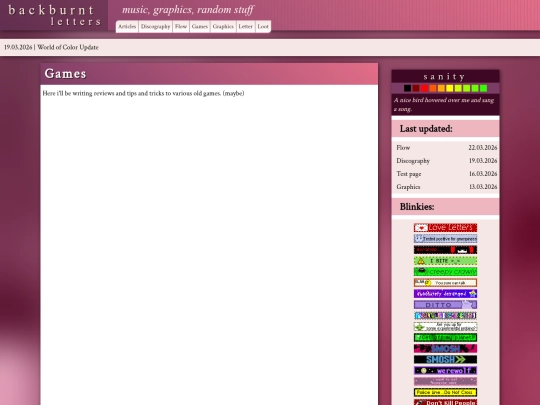Open the Letter navigation tab
The width and height of the screenshot is (540, 405).
coord(246,27)
